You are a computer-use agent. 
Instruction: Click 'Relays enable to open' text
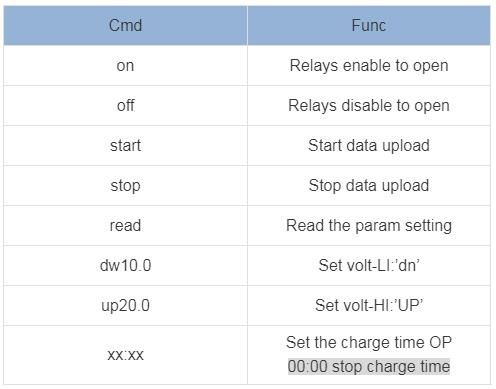[369, 66]
